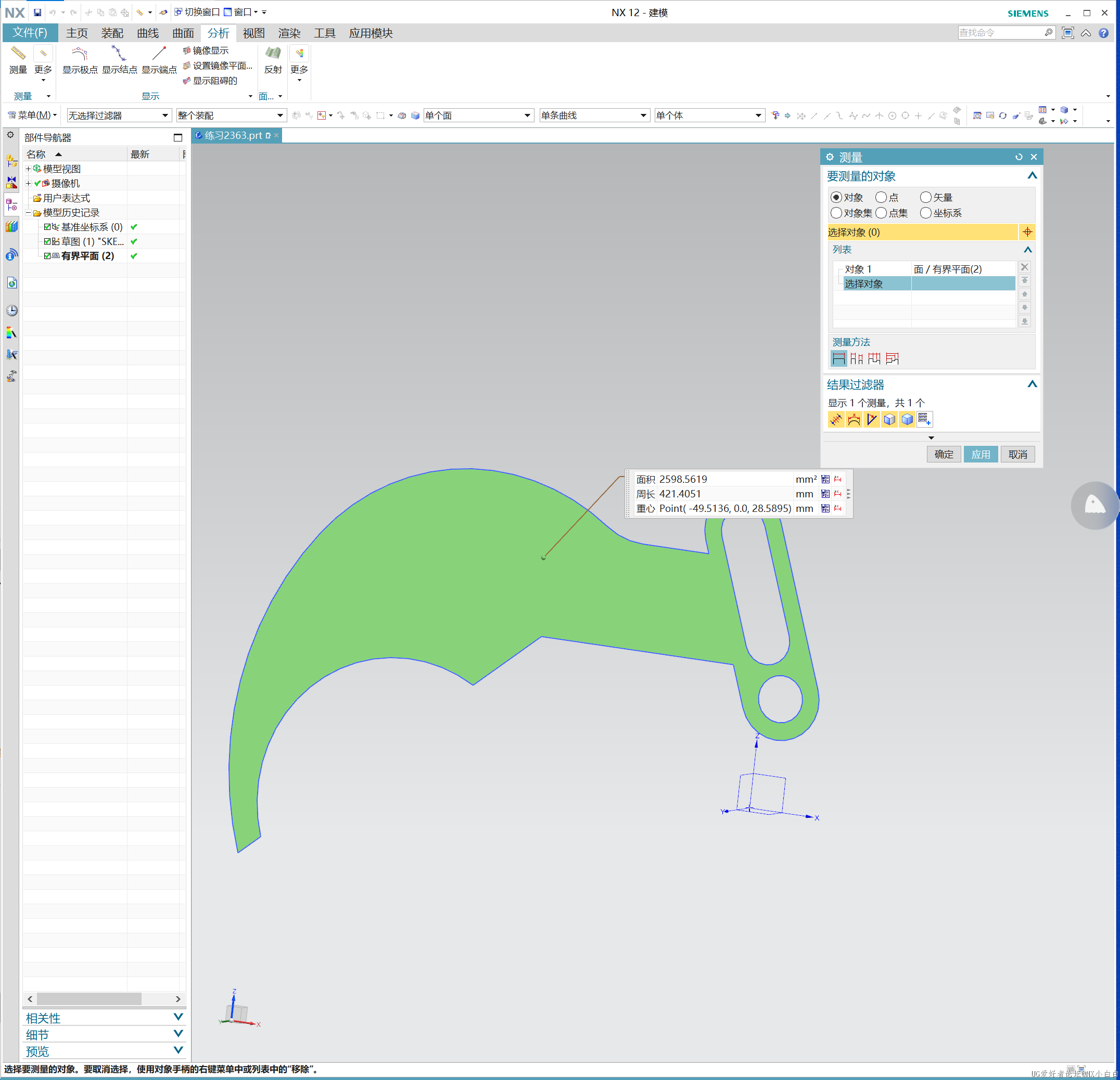Image resolution: width=1120 pixels, height=1080 pixels.
Task: Toggle checkbox for 基准坐标系 (0)
Action: [47, 227]
